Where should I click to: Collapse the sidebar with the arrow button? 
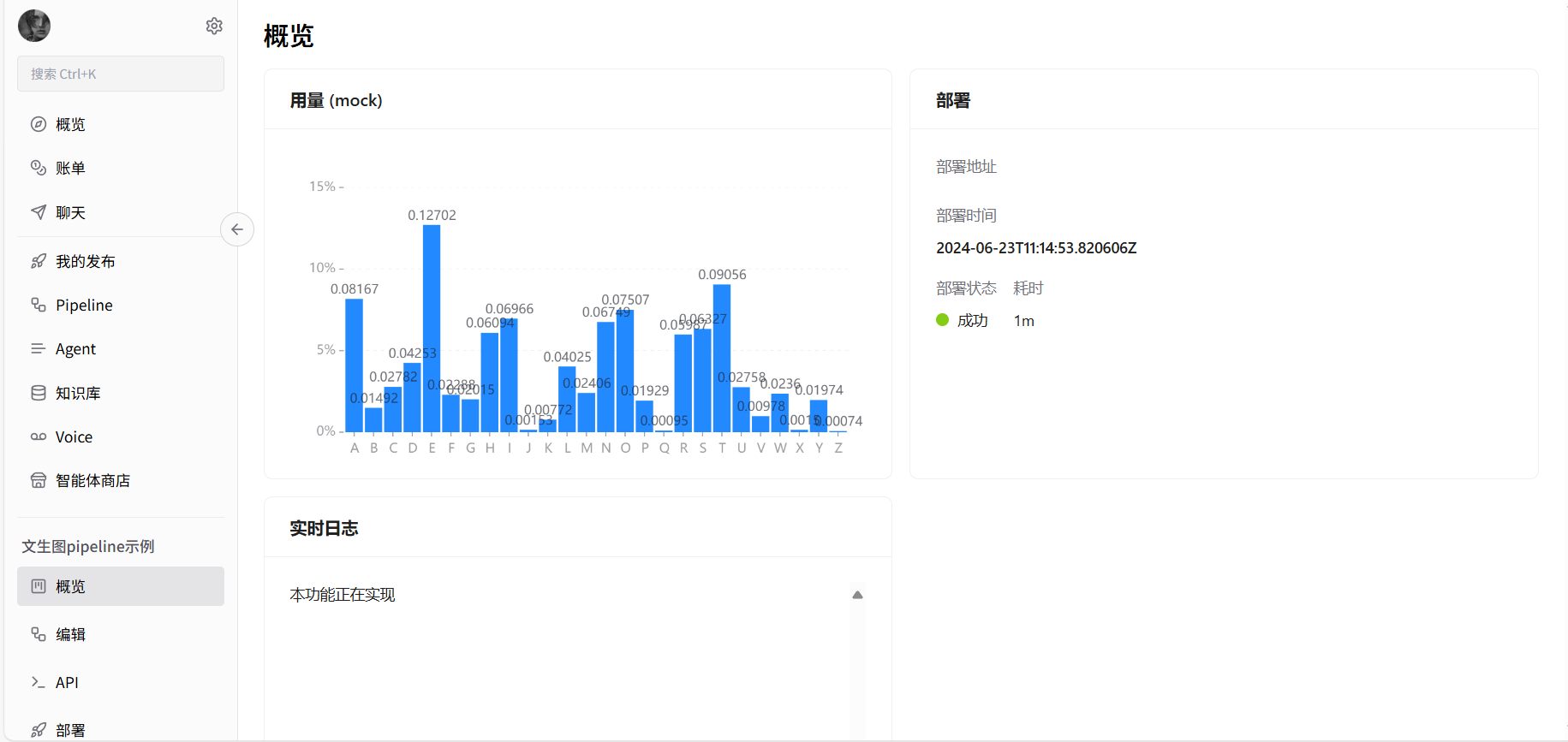coord(237,229)
